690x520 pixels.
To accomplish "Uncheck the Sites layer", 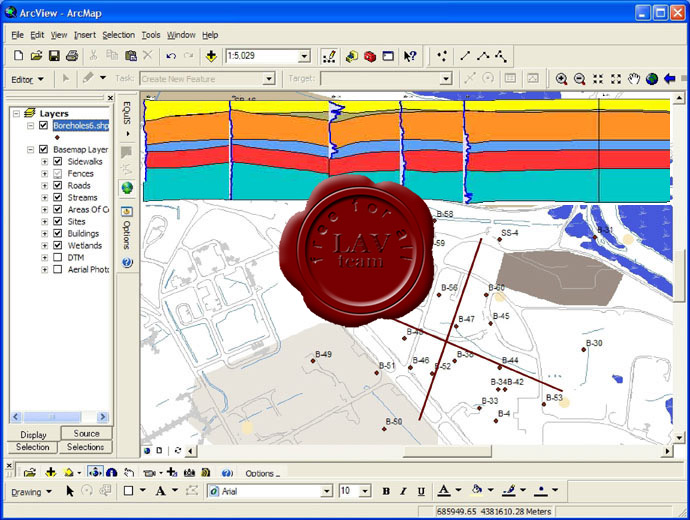I will (57, 221).
